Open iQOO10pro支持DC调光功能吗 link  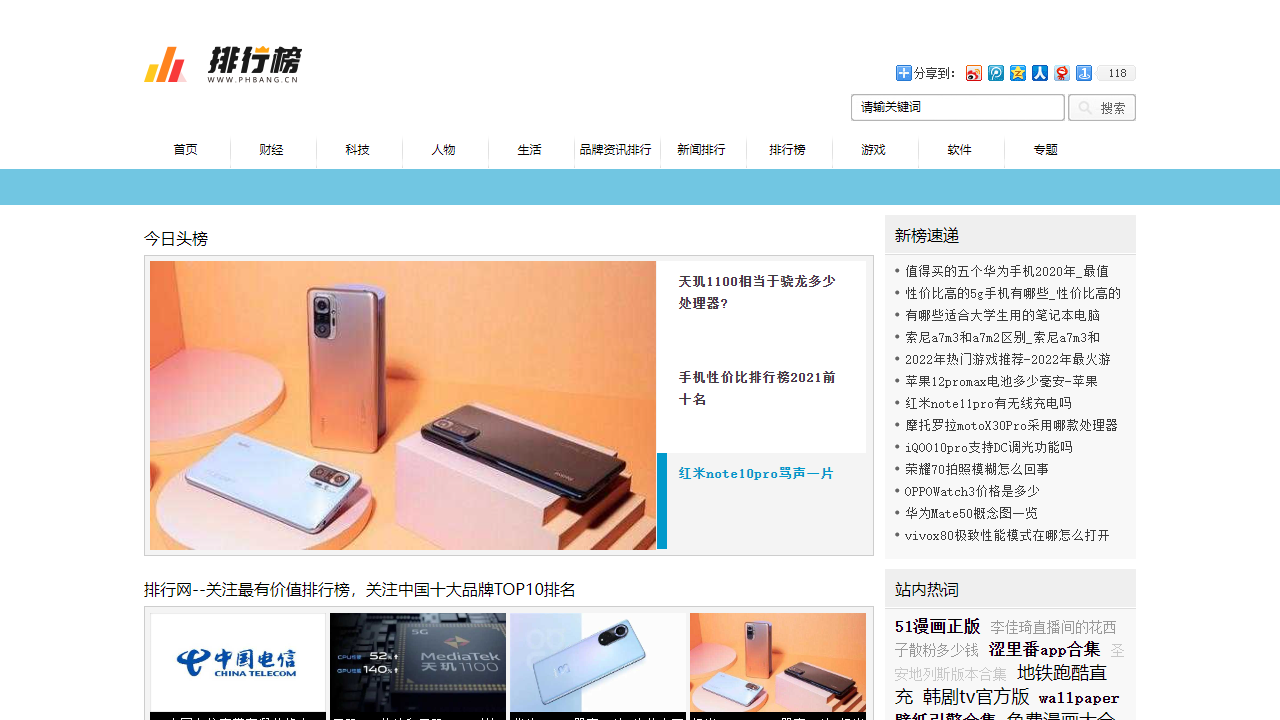pos(989,447)
